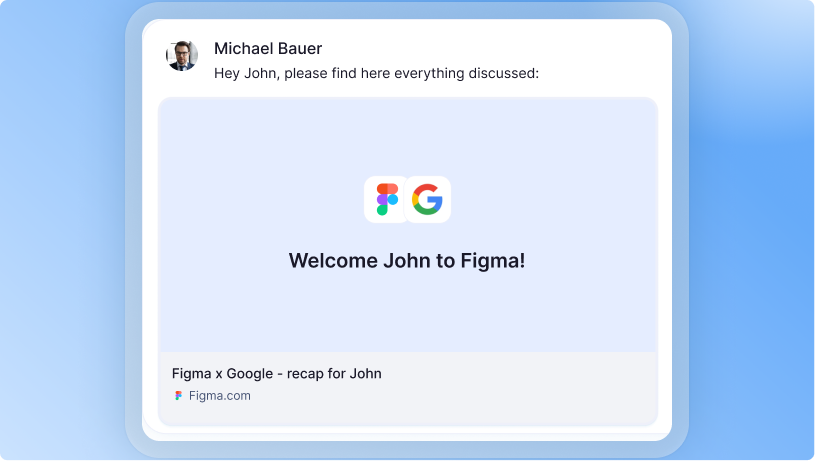Click the message text "Hey John, please find here everything discussed:"
Image resolution: width=815 pixels, height=461 pixels.
pyautogui.click(x=376, y=73)
